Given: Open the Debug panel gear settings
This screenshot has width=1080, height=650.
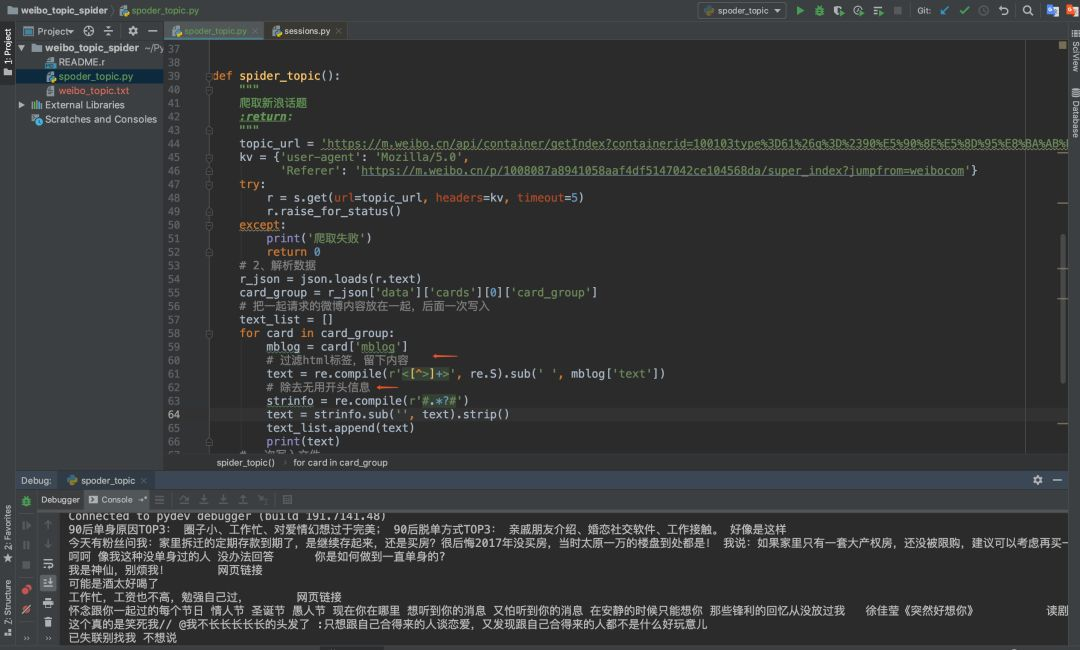Looking at the screenshot, I should click(x=1037, y=480).
